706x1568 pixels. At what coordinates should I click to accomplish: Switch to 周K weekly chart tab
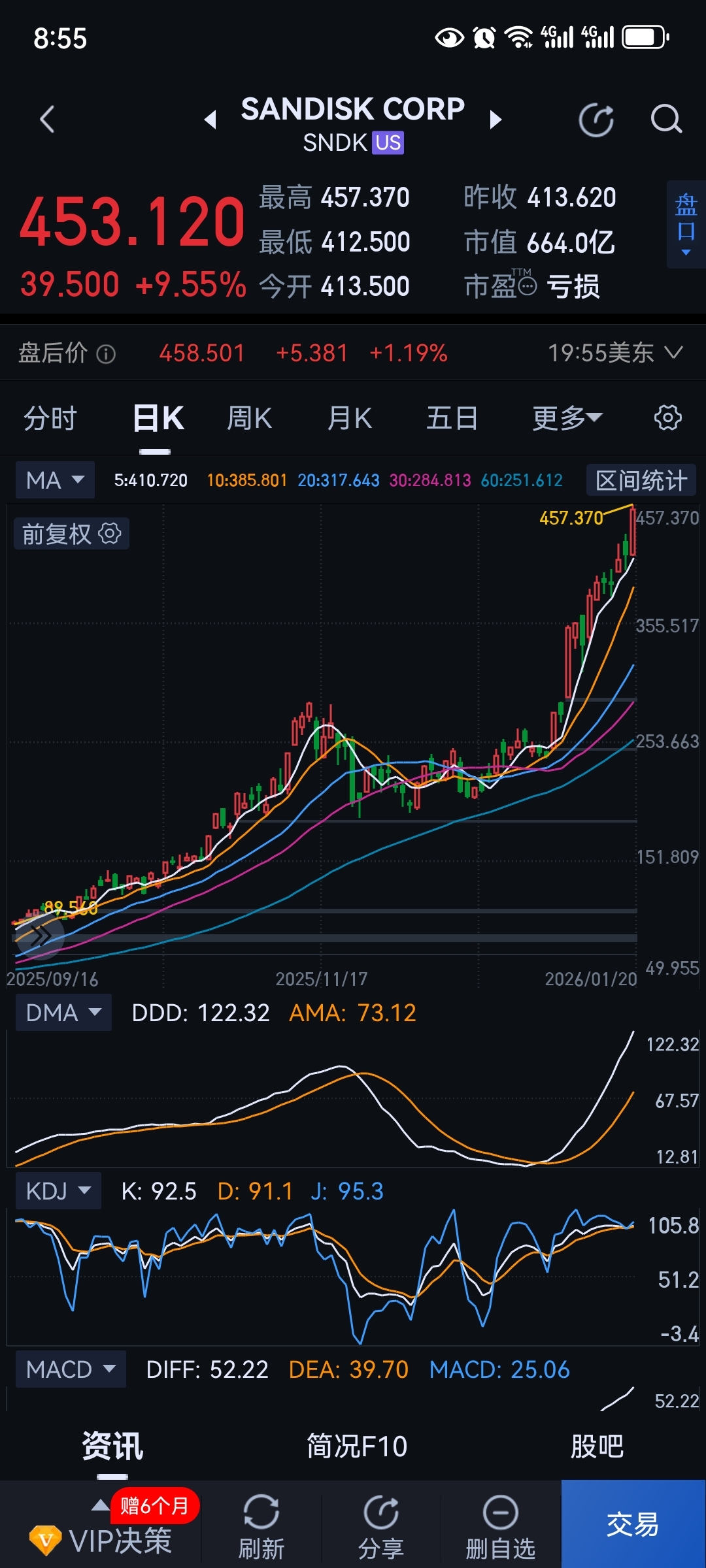249,418
